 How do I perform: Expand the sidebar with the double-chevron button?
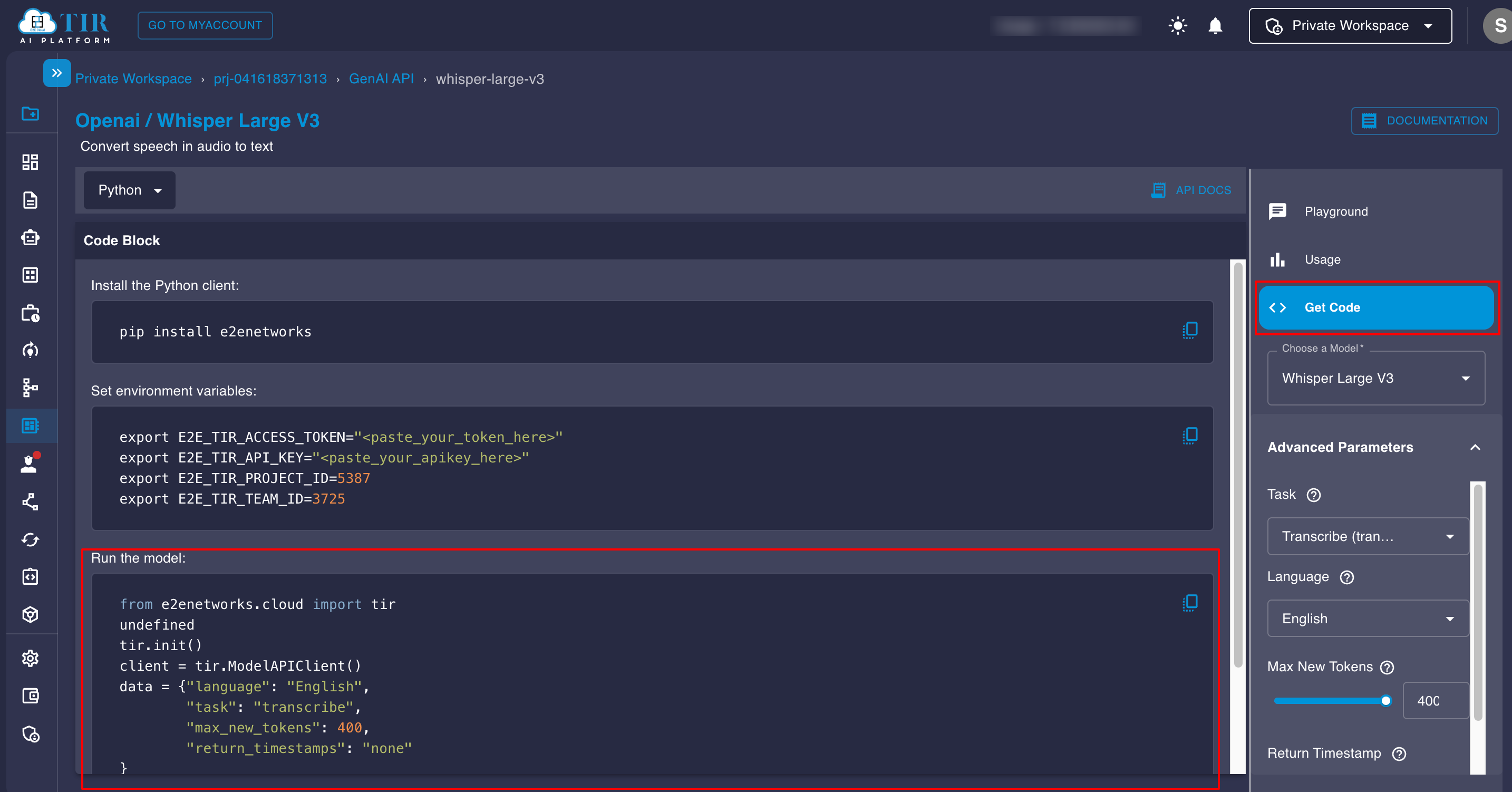[57, 73]
